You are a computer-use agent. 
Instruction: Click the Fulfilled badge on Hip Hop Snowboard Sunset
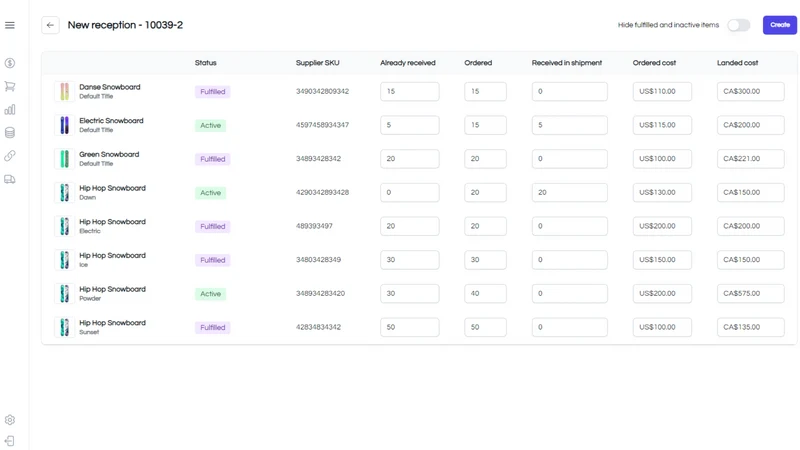click(212, 328)
